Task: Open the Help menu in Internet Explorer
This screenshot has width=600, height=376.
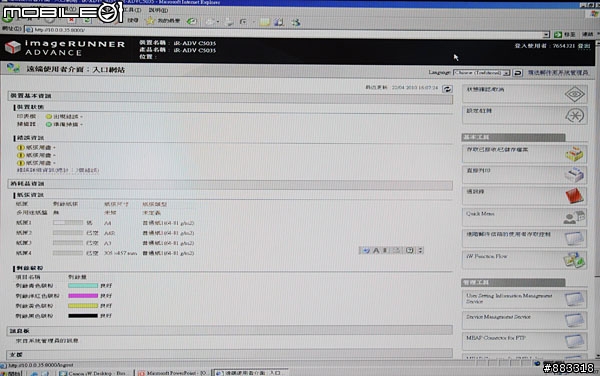Action: 158,10
